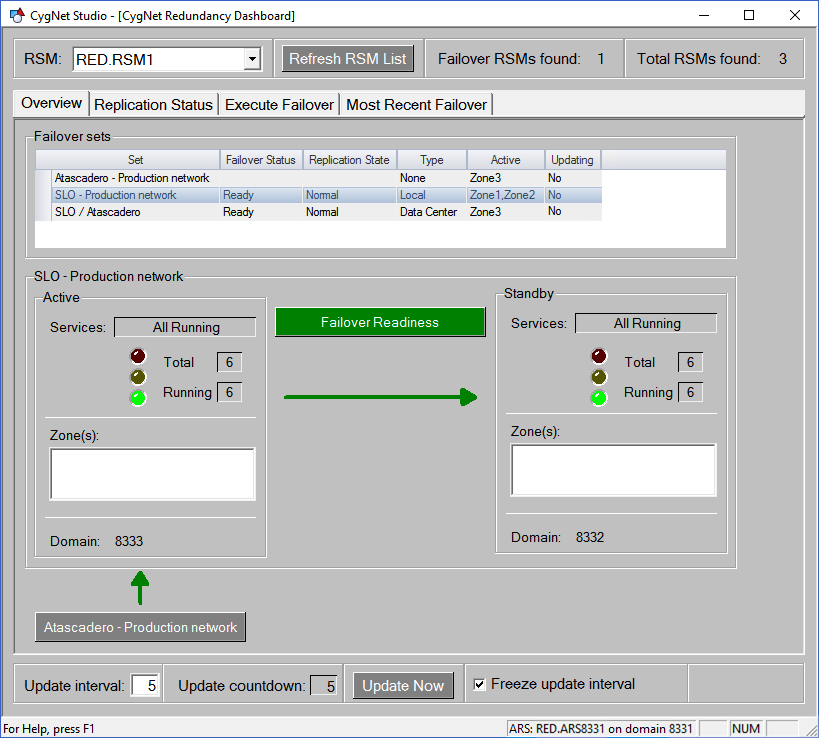Minimize the CygNet Studio window

[704, 15]
